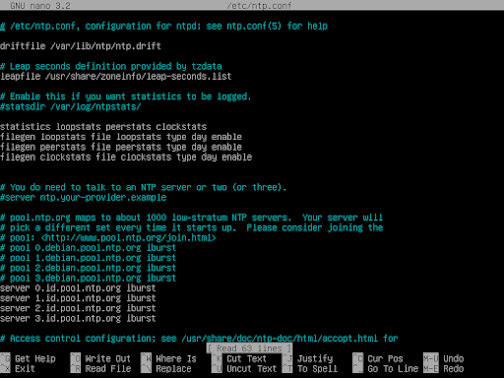504x378 pixels.
Task: Click the Read File shortcut label
Action: click(108, 369)
